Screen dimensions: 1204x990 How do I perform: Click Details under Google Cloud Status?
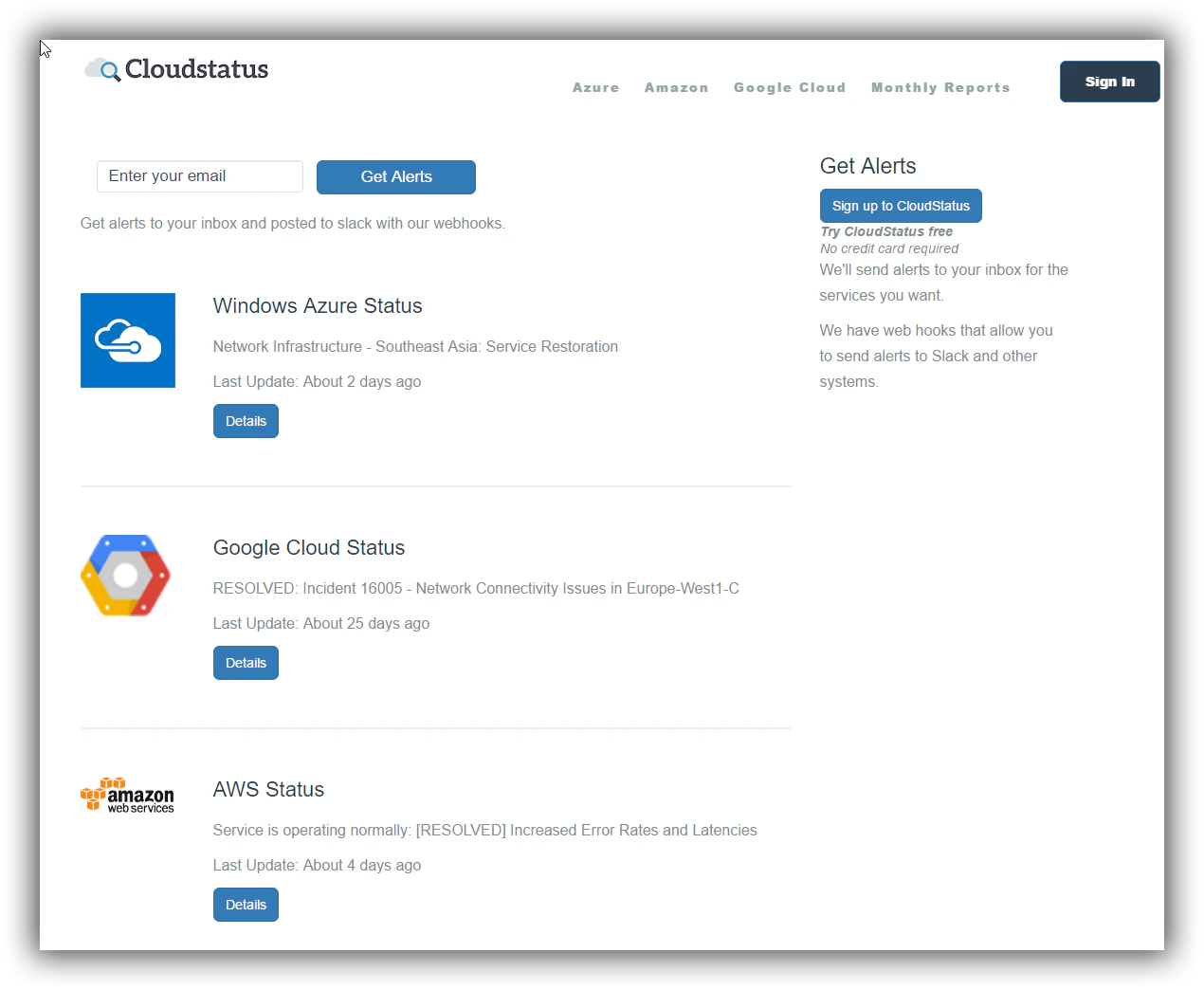coord(246,662)
